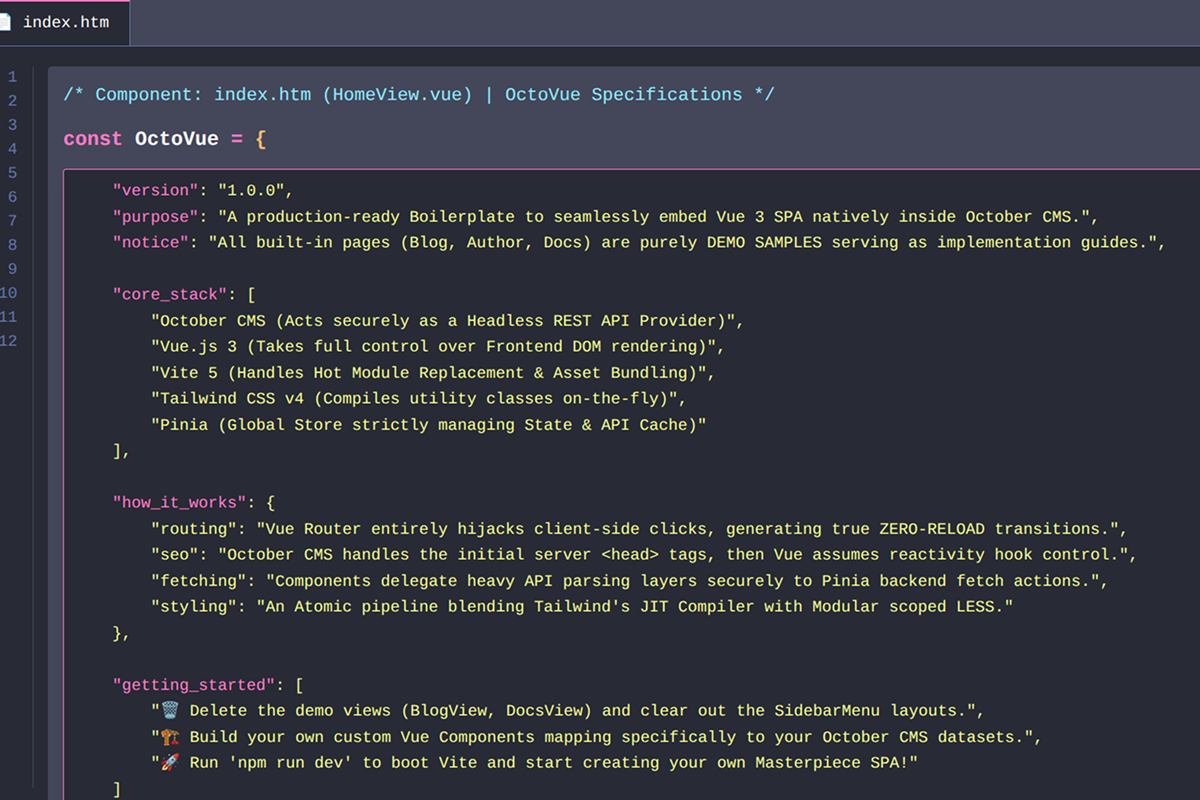Click the Component comment header line
This screenshot has height=800, width=1200.
coord(418,95)
